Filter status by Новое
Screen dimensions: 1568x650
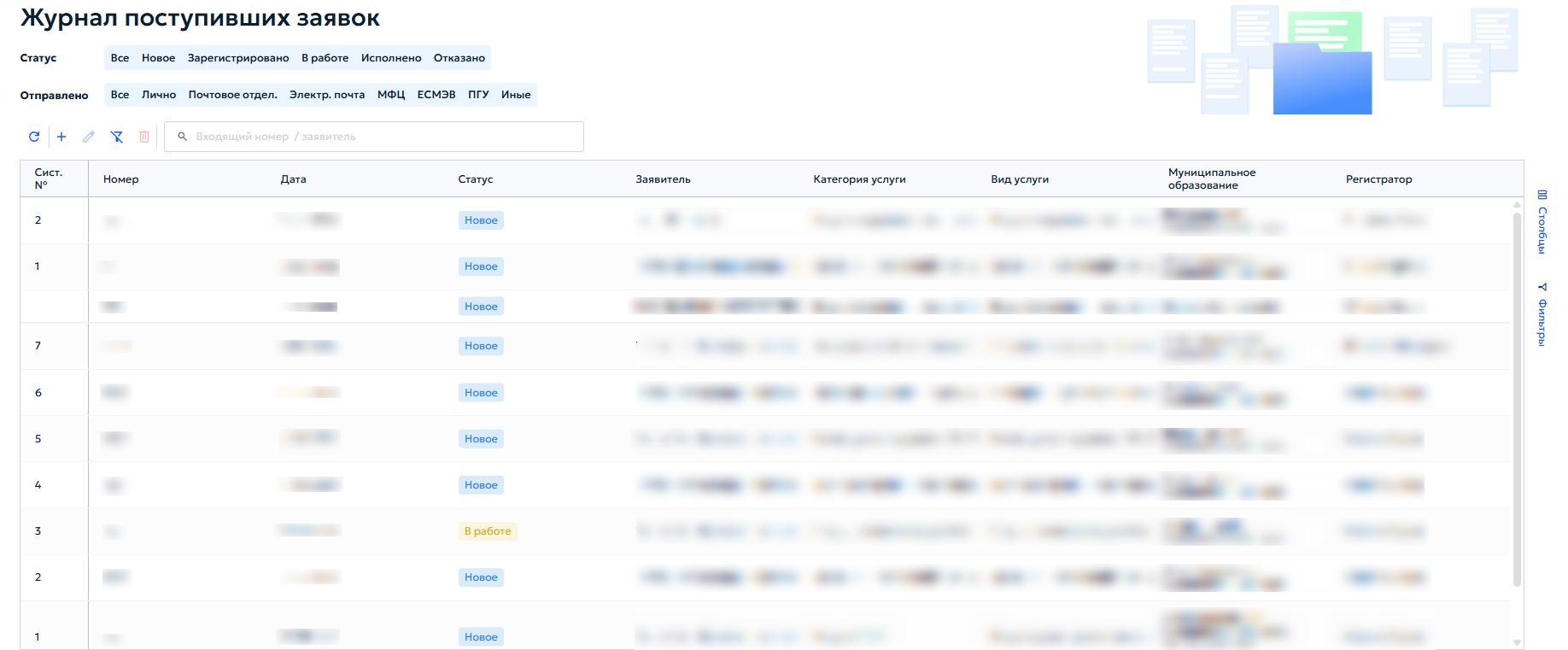click(158, 58)
